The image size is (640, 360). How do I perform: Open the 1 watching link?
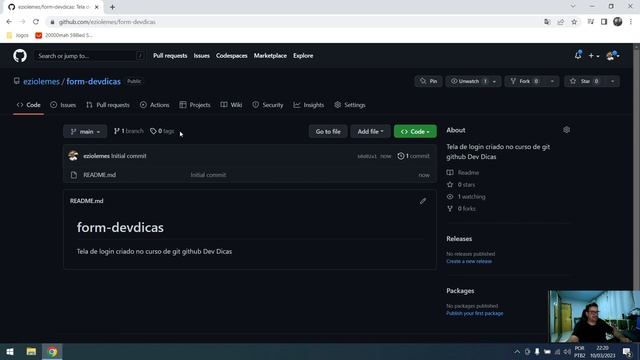pos(466,196)
